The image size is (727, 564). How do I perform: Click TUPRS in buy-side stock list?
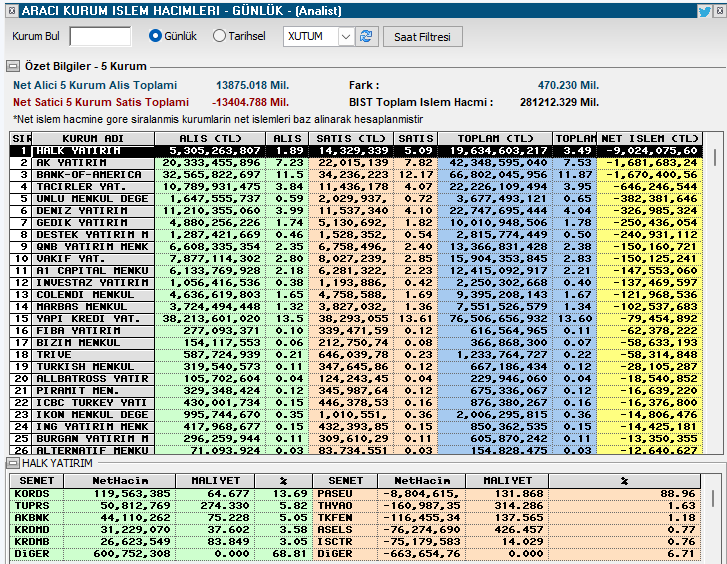click(32, 506)
